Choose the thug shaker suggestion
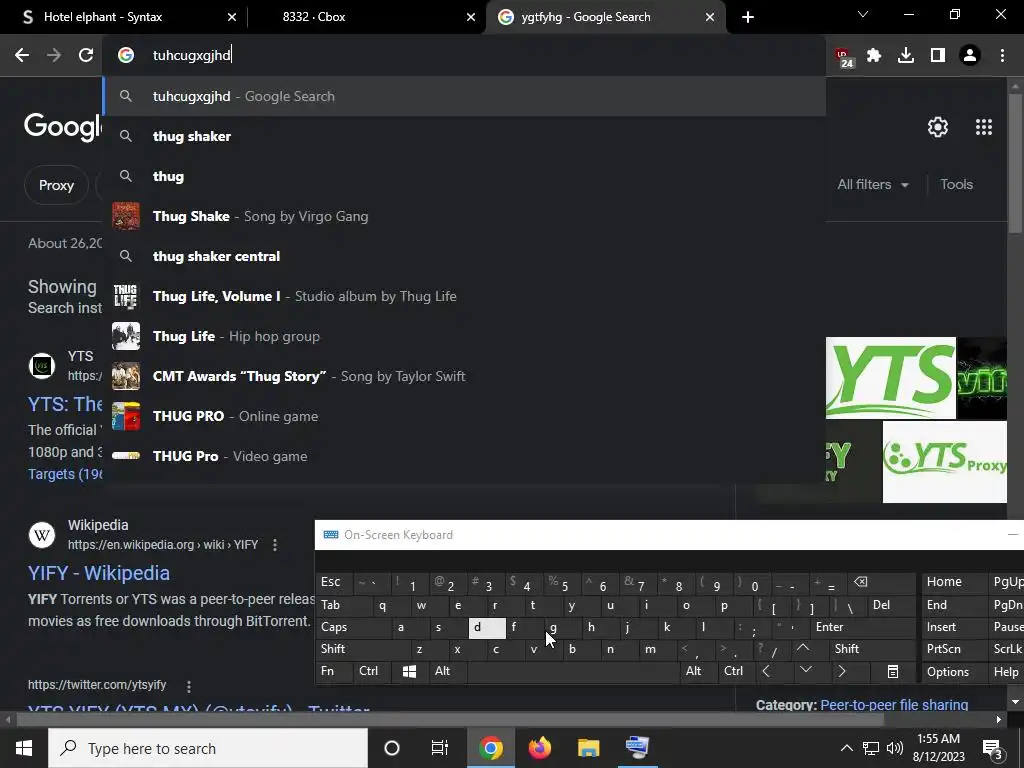Screen dimensions: 1024x768 click(x=464, y=136)
